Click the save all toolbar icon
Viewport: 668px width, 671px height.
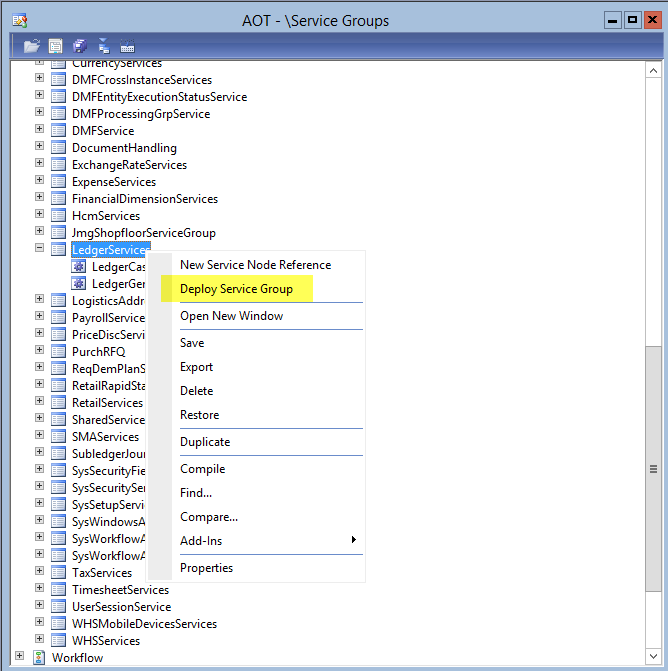(80, 46)
